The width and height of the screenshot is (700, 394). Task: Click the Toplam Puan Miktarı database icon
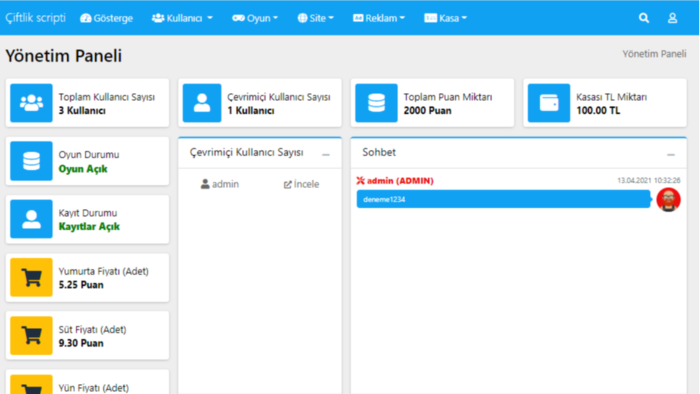pyautogui.click(x=376, y=103)
